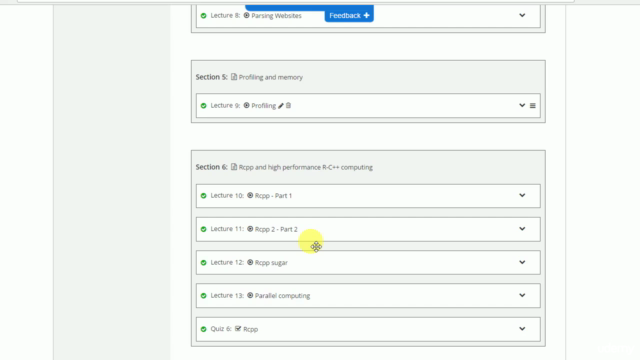Click green published check on Quiz 6
This screenshot has height=360, width=640.
(x=204, y=329)
